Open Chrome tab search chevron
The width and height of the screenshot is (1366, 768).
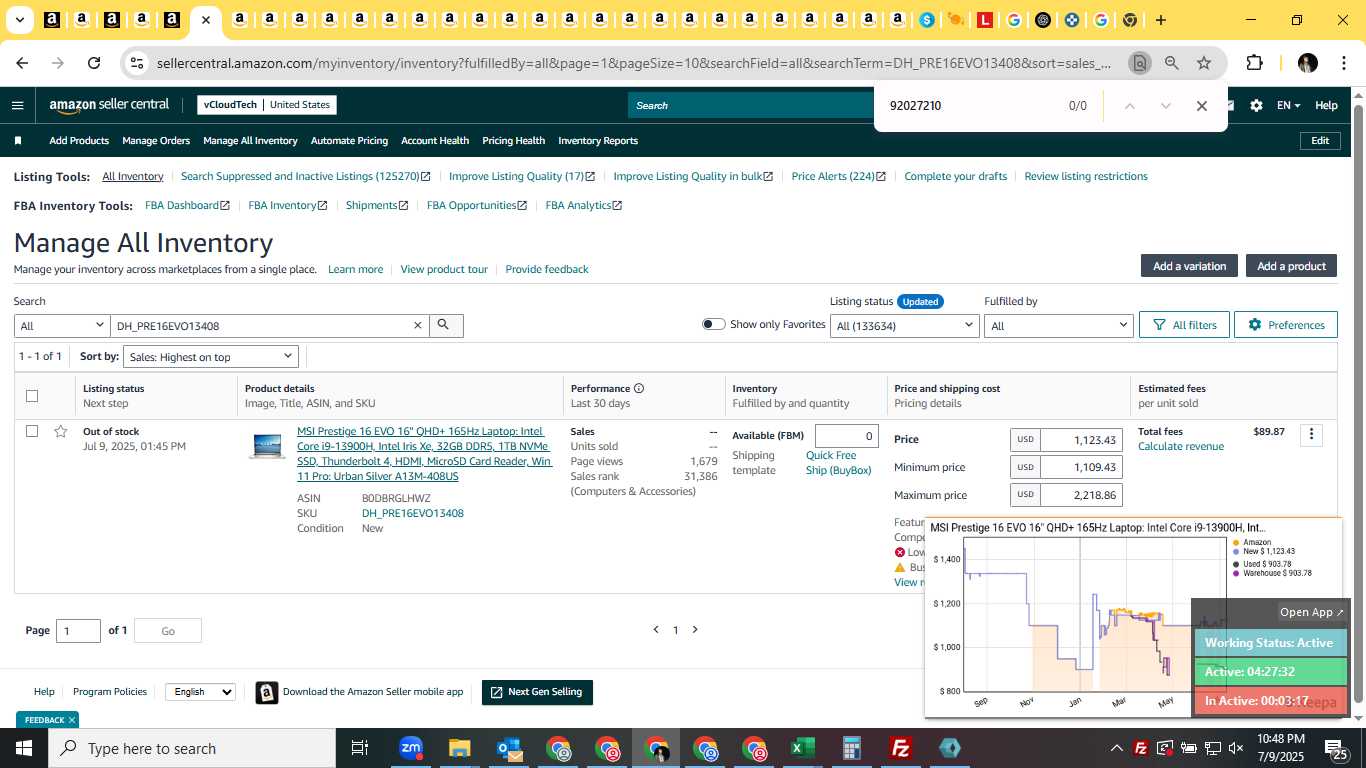tap(20, 20)
